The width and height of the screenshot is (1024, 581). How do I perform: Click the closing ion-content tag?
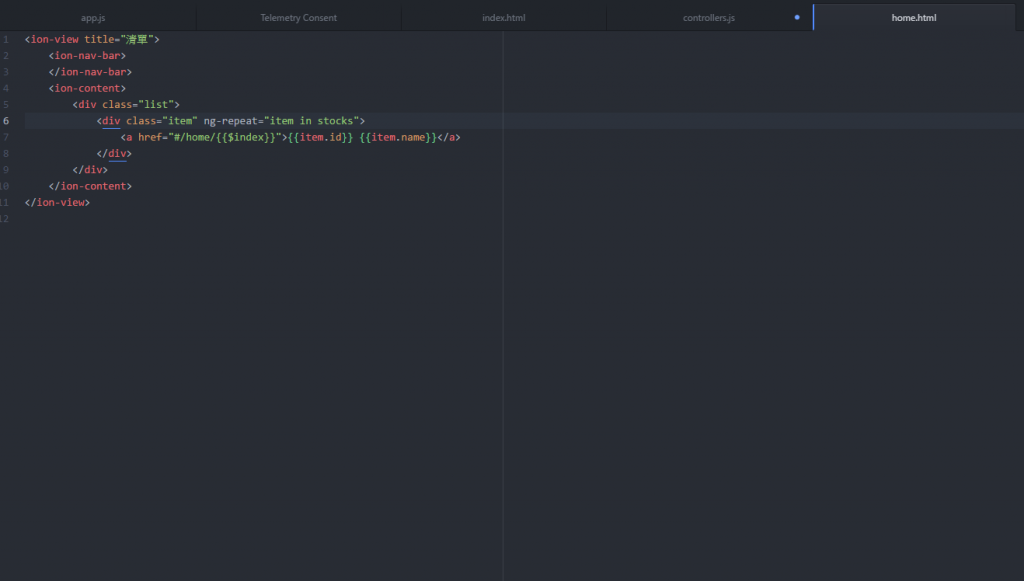coord(90,186)
